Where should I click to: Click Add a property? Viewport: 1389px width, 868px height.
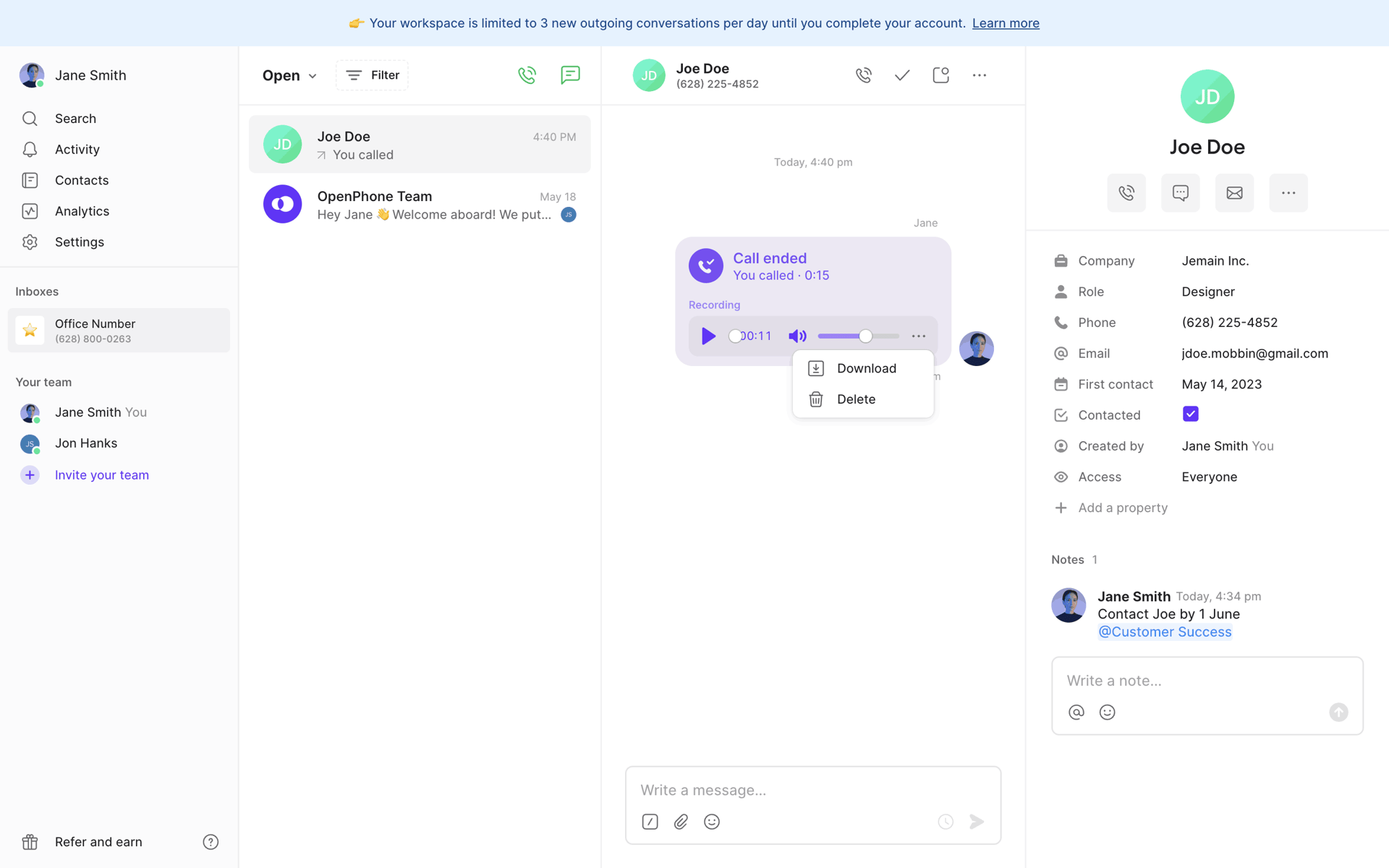(1110, 508)
